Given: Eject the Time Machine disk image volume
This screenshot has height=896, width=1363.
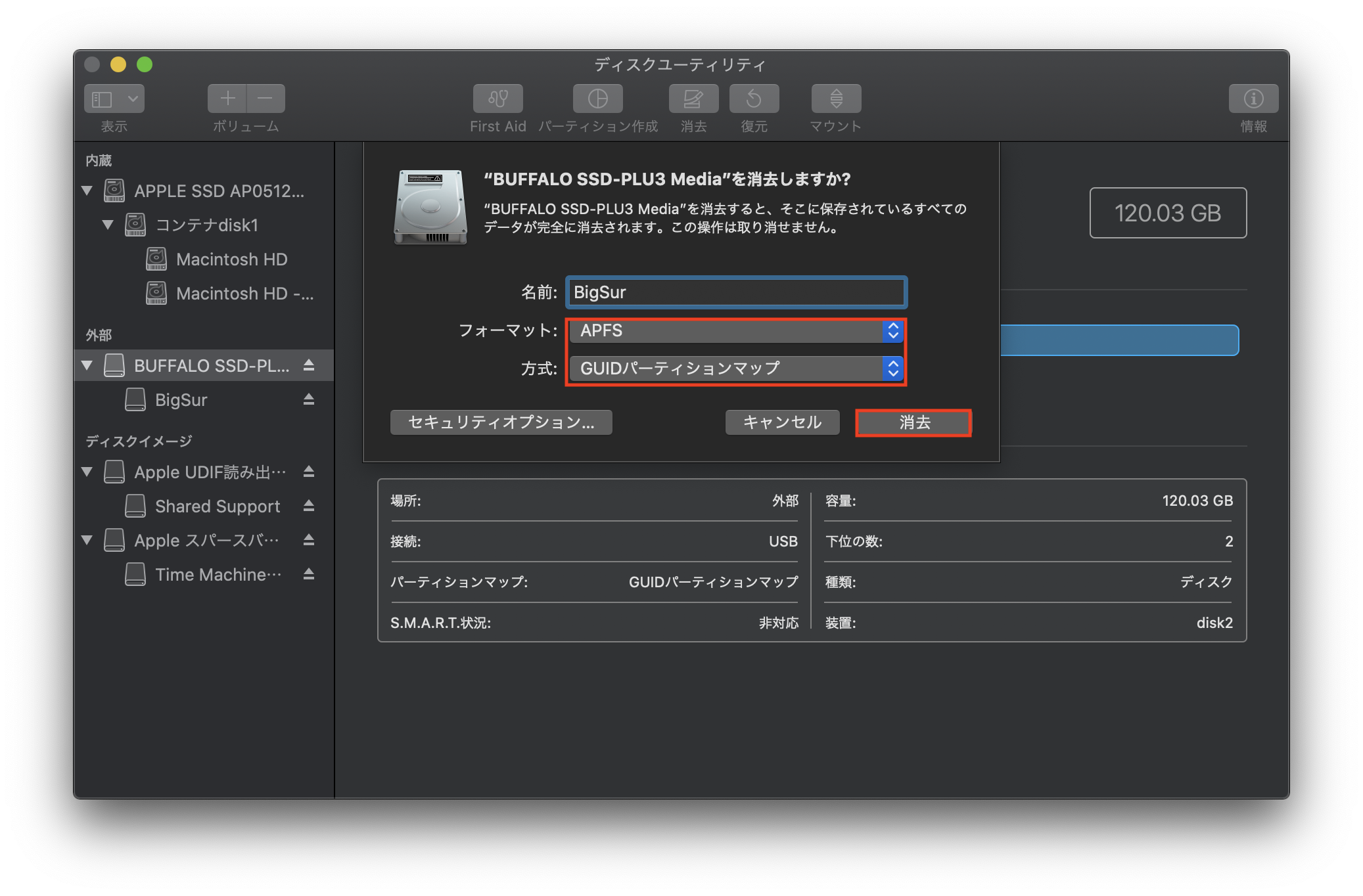Looking at the screenshot, I should click(309, 574).
